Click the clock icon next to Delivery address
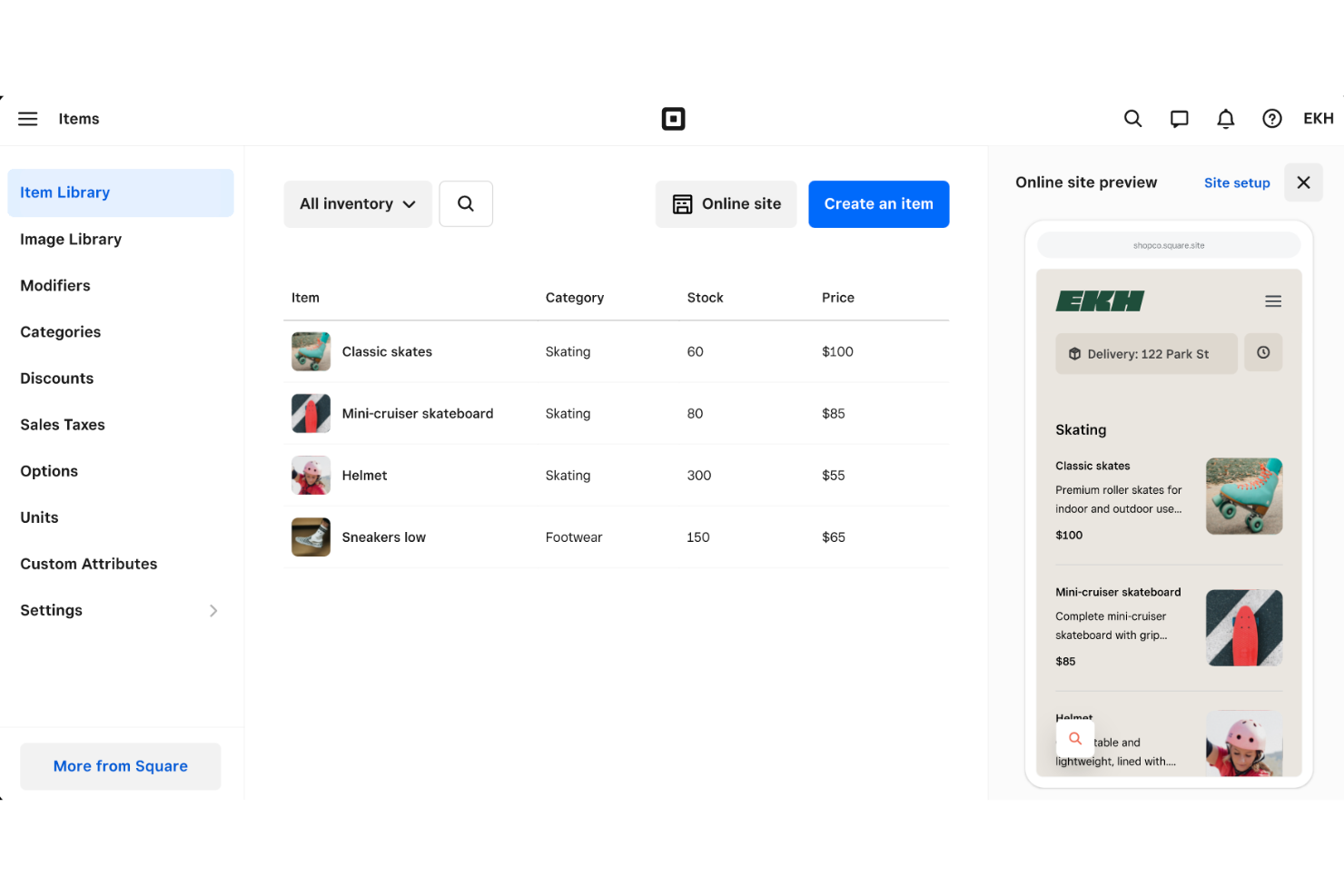 (1263, 353)
